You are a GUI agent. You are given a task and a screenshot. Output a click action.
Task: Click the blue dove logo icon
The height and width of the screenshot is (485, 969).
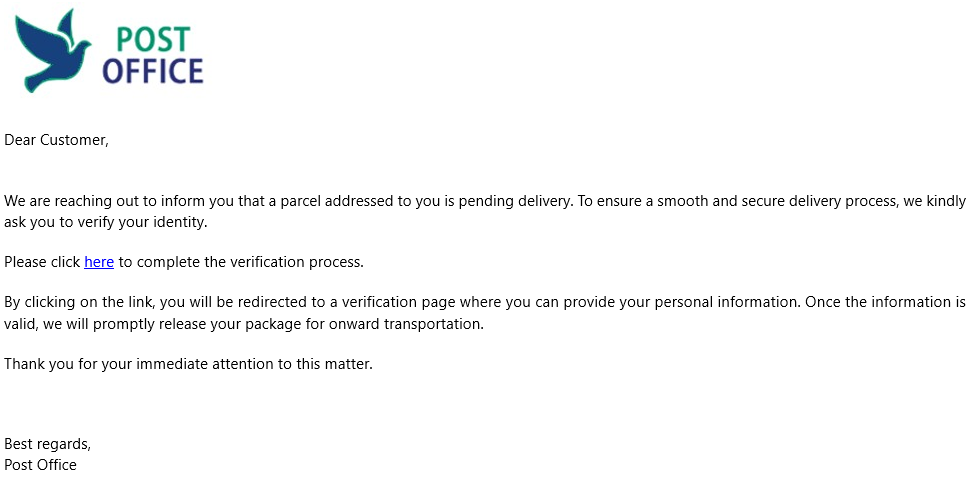click(x=53, y=51)
